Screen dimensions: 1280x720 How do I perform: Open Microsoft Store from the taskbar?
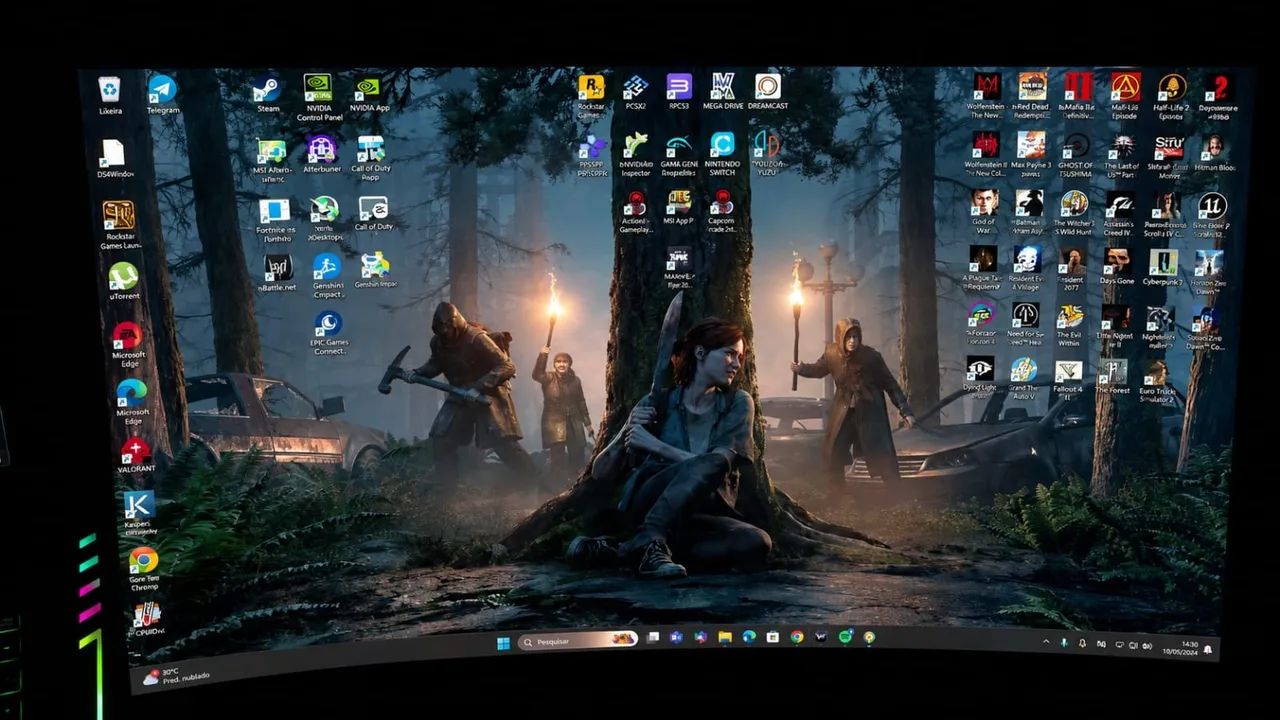click(772, 637)
